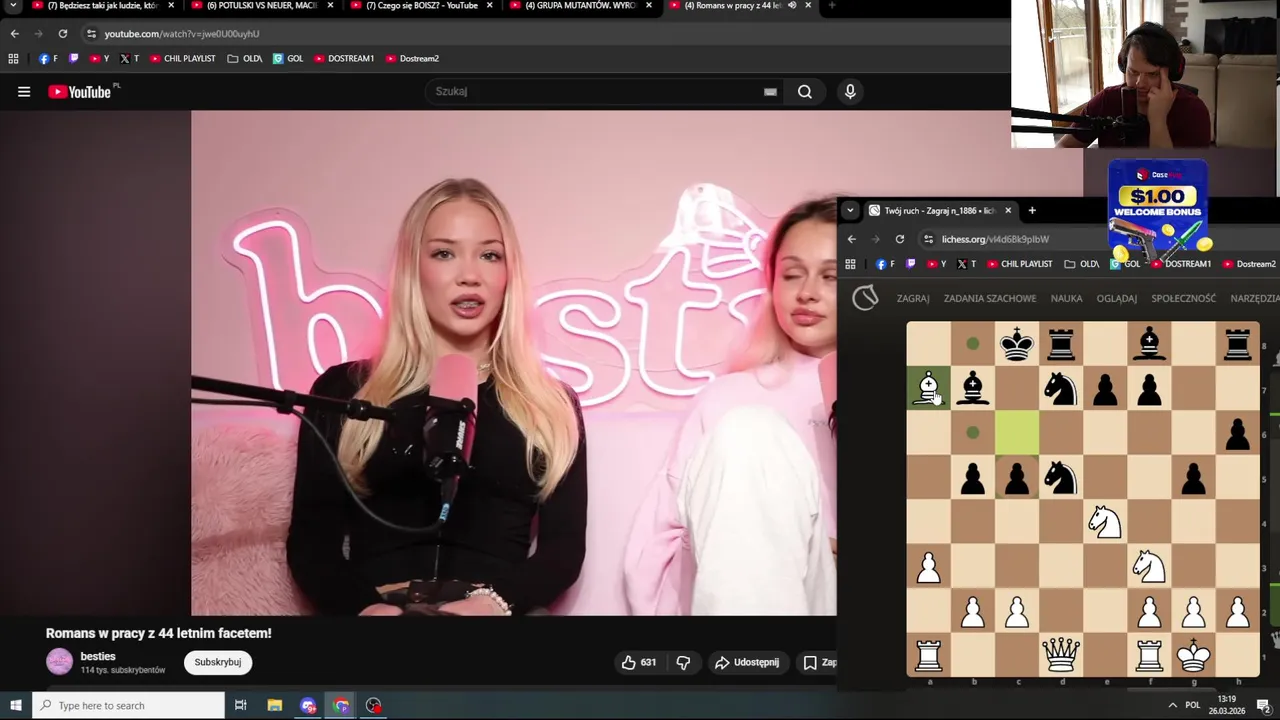Switch to 'GRUPA MUTANTÓW' tab

tap(581, 6)
